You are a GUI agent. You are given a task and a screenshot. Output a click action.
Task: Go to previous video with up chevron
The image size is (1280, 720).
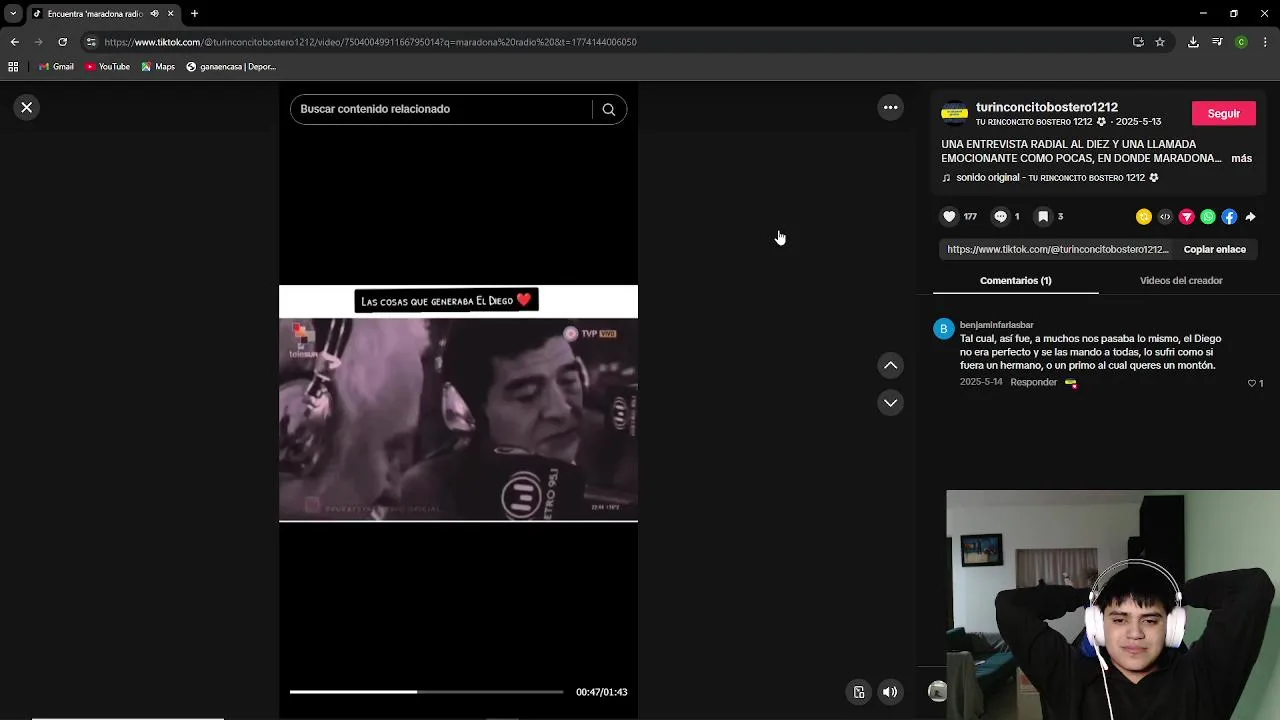[x=890, y=365]
